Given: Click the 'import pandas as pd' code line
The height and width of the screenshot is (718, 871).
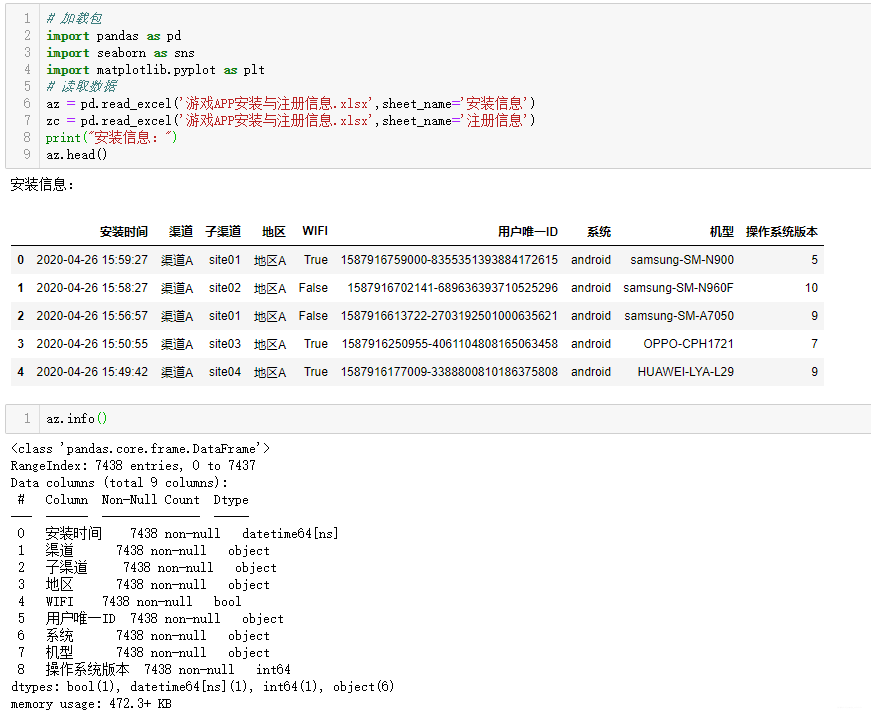Looking at the screenshot, I should coord(114,36).
